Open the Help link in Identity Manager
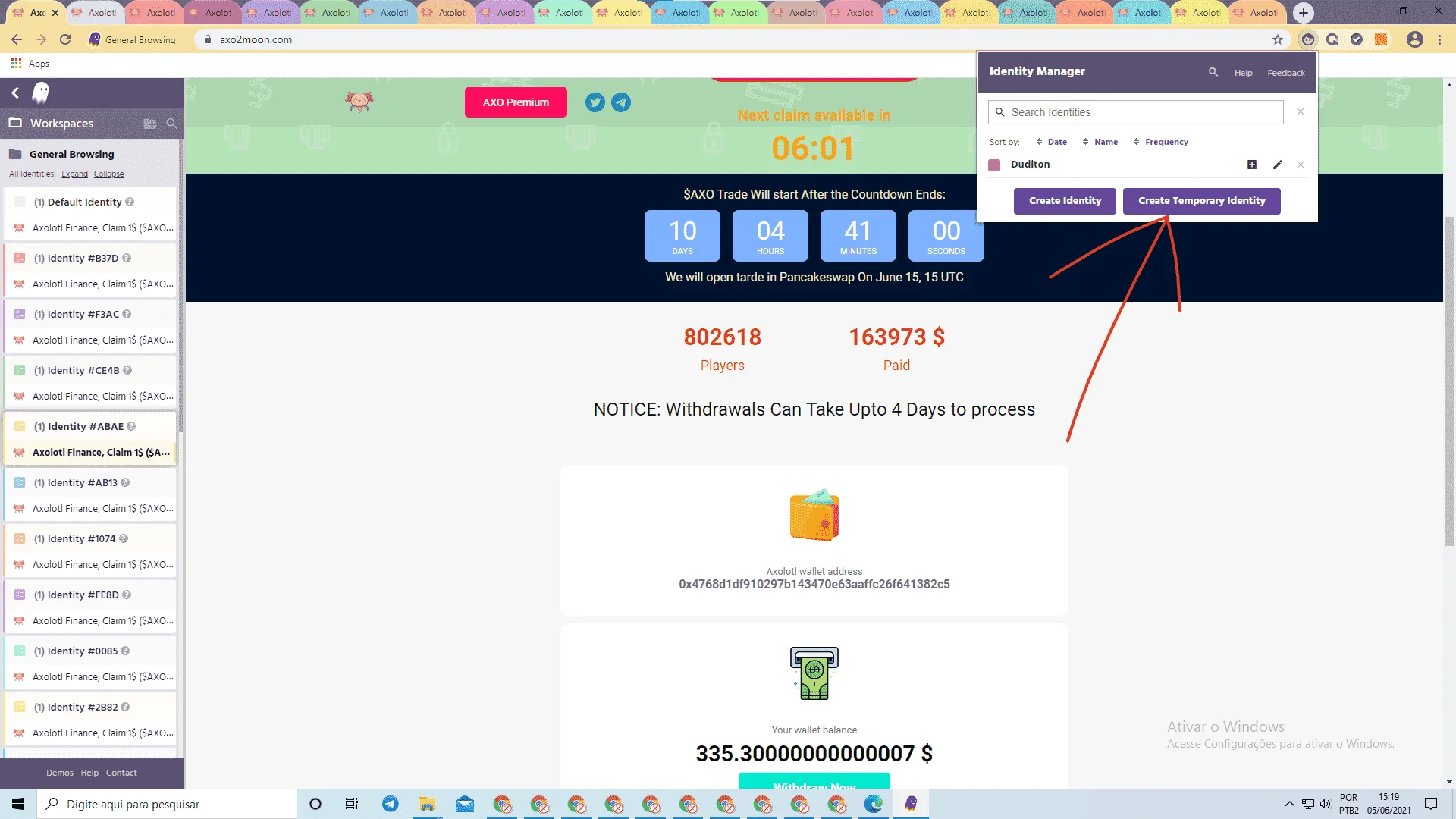Image resolution: width=1456 pixels, height=819 pixels. [1243, 73]
